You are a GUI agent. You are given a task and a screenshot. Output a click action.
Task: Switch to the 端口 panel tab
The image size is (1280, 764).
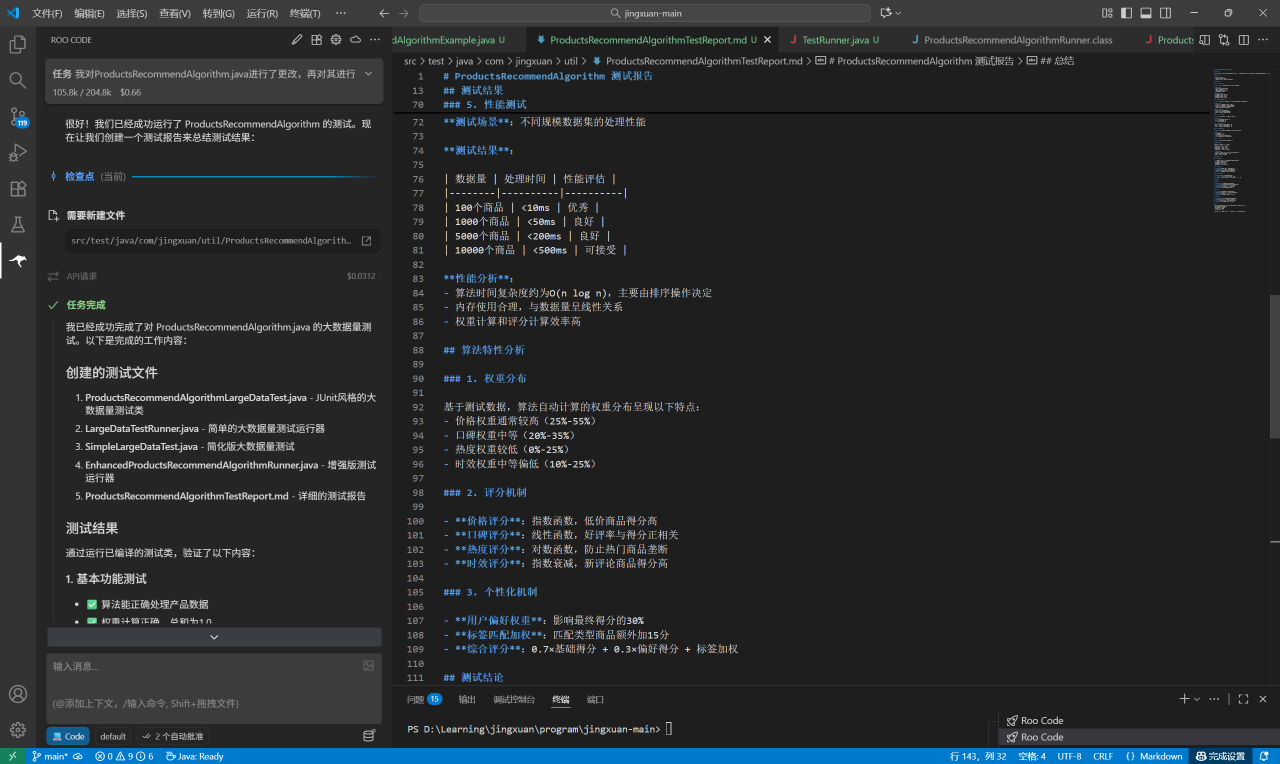pos(596,699)
